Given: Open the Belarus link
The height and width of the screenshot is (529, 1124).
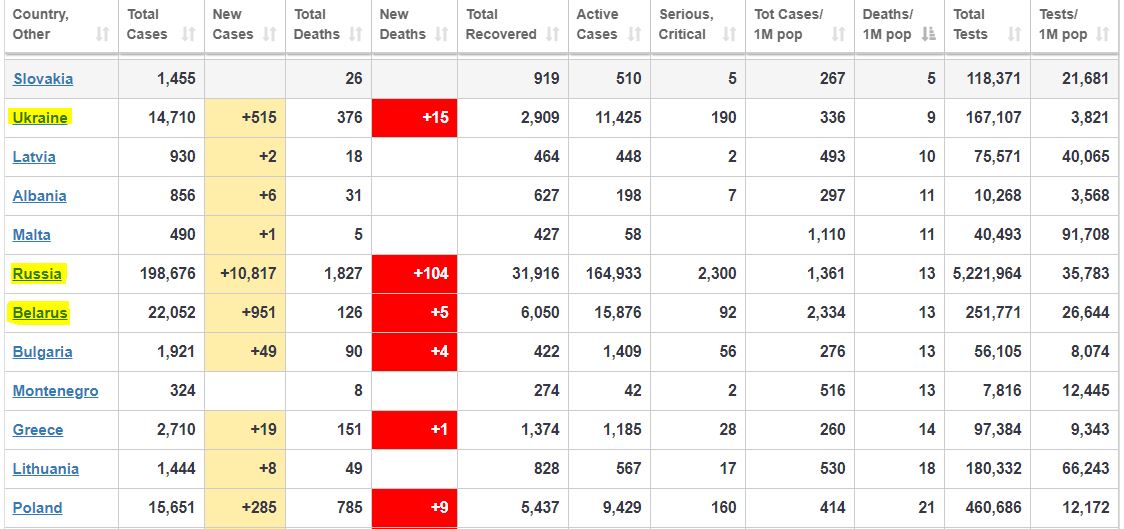Looking at the screenshot, I should [40, 313].
